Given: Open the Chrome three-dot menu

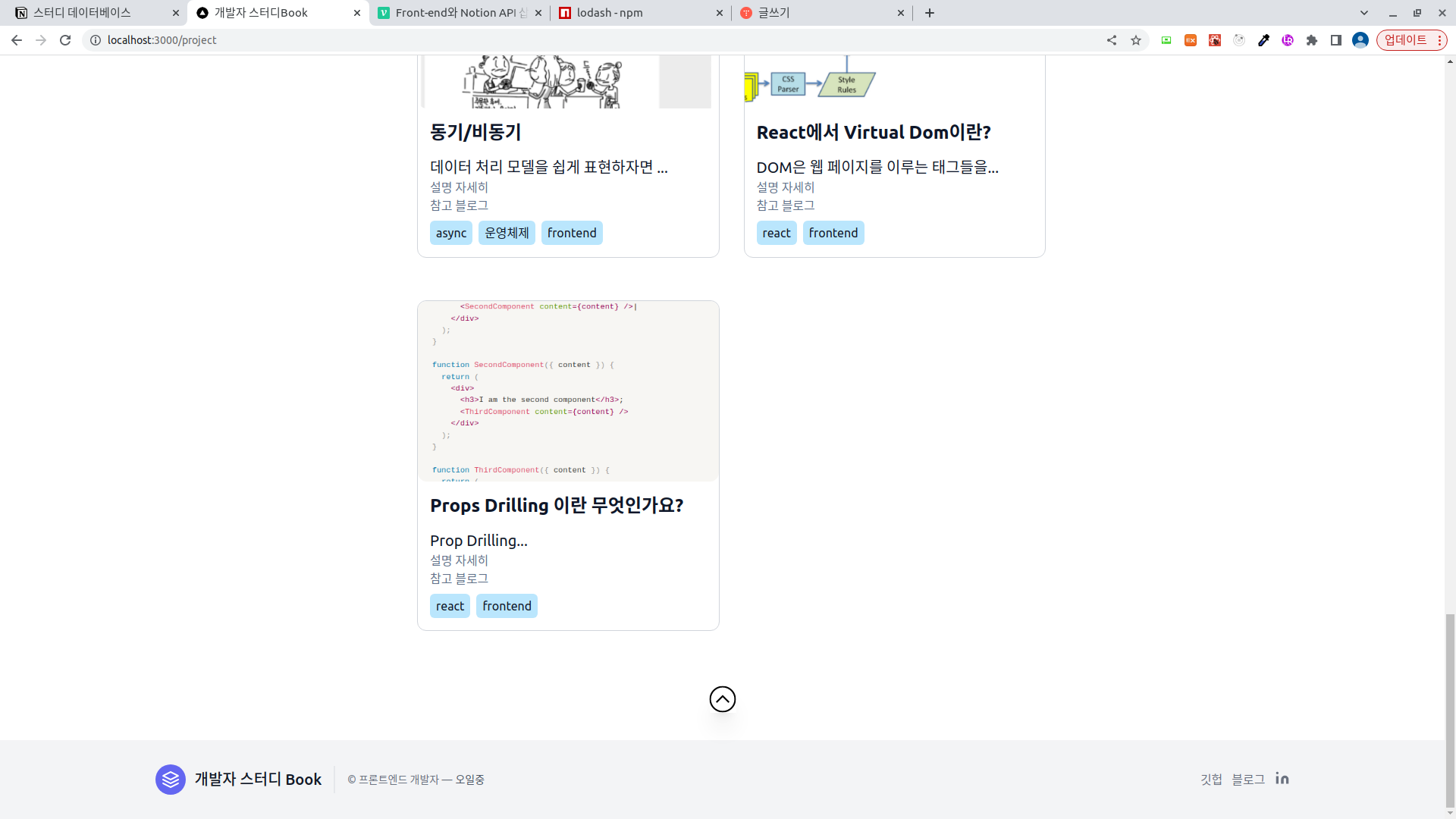Looking at the screenshot, I should pos(1439,40).
